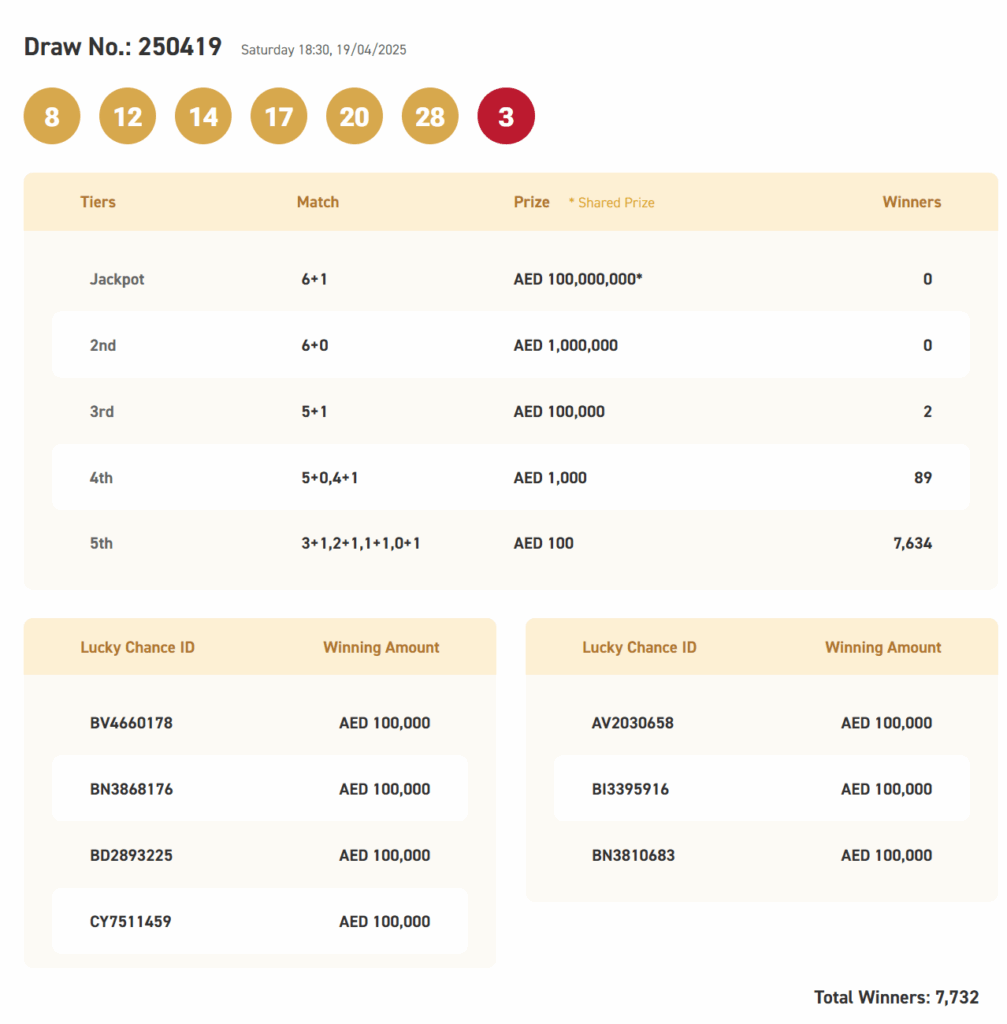Click the Tiers column header
This screenshot has width=1007, height=1024.
pyautogui.click(x=98, y=202)
